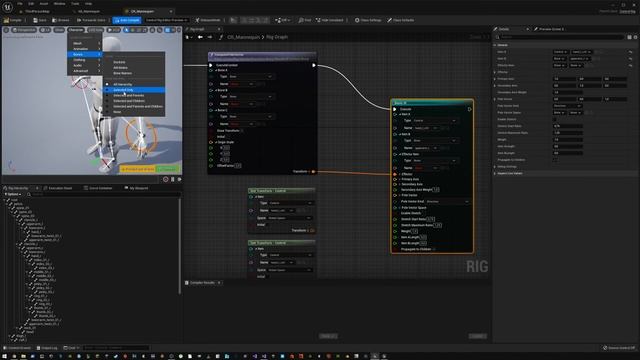Open the preview instance dropdown in toolbar
The width and height of the screenshot is (640, 360).
click(x=166, y=20)
